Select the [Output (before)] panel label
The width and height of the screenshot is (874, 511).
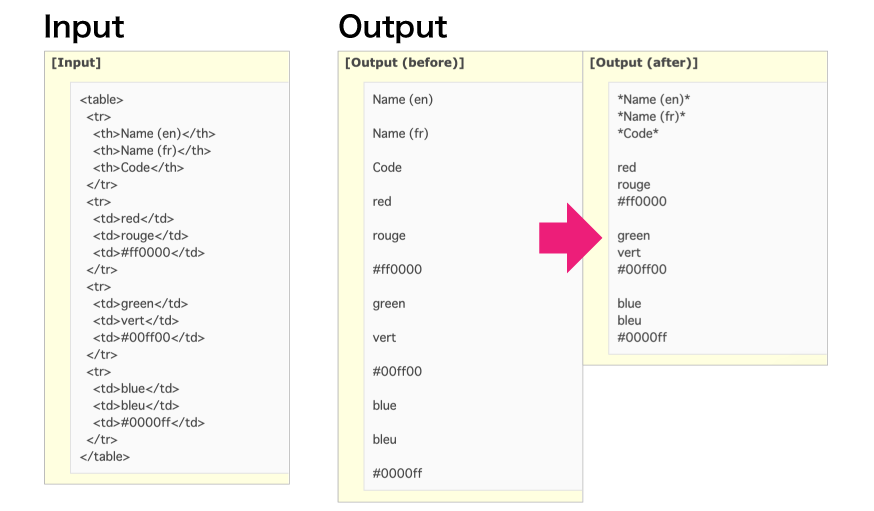coord(405,62)
